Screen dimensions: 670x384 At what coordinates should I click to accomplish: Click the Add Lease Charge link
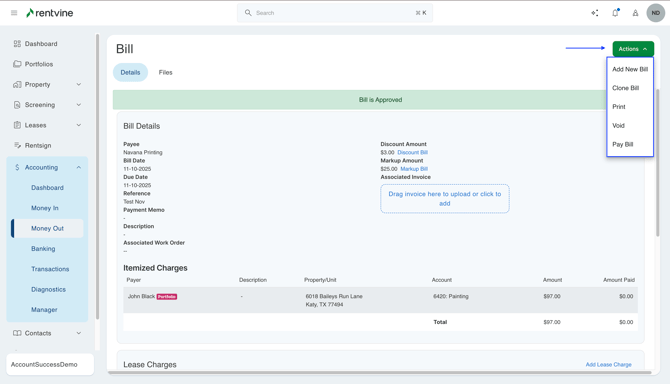[x=608, y=364]
